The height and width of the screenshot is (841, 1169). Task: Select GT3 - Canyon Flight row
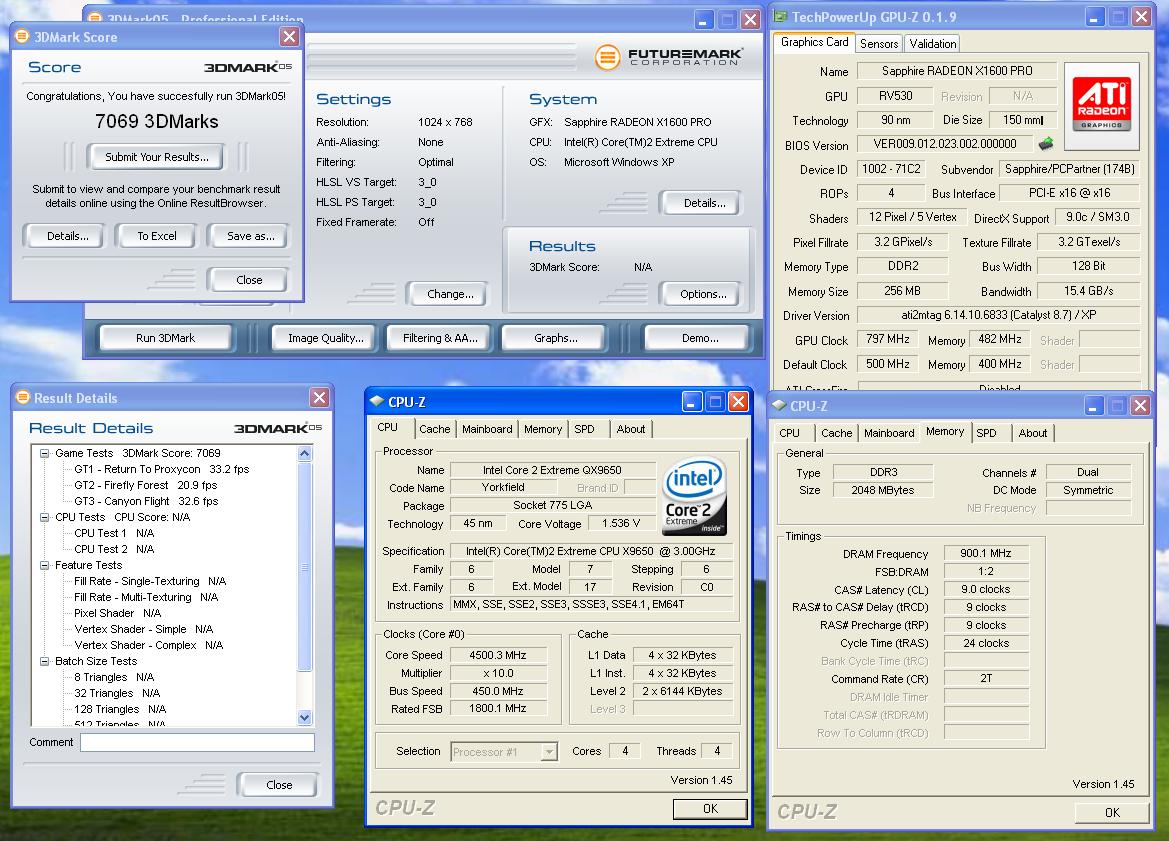coord(146,501)
